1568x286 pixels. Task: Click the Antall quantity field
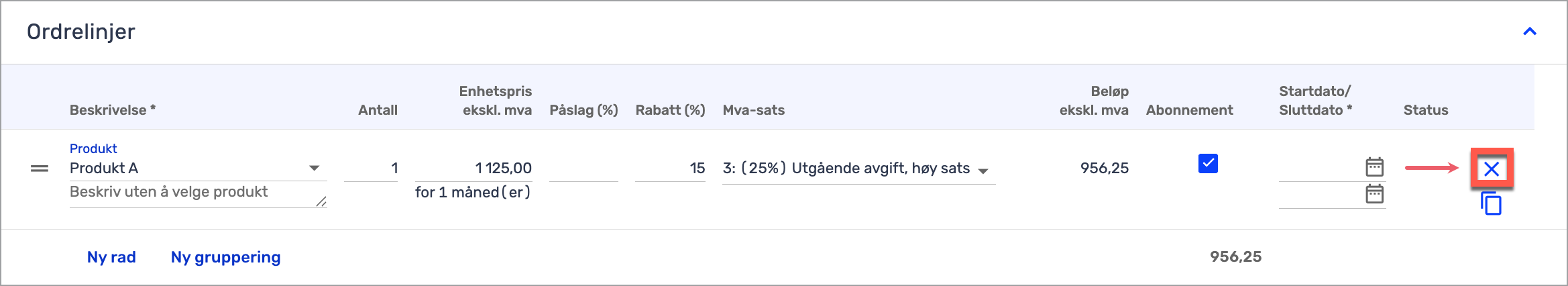[371, 169]
